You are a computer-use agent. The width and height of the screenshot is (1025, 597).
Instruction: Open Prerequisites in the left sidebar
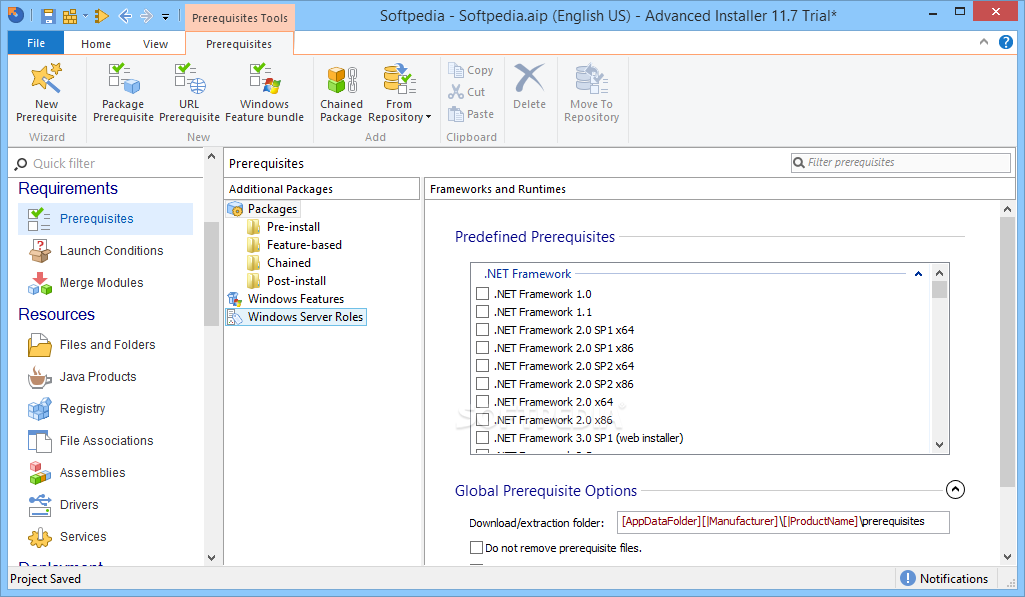tap(105, 218)
